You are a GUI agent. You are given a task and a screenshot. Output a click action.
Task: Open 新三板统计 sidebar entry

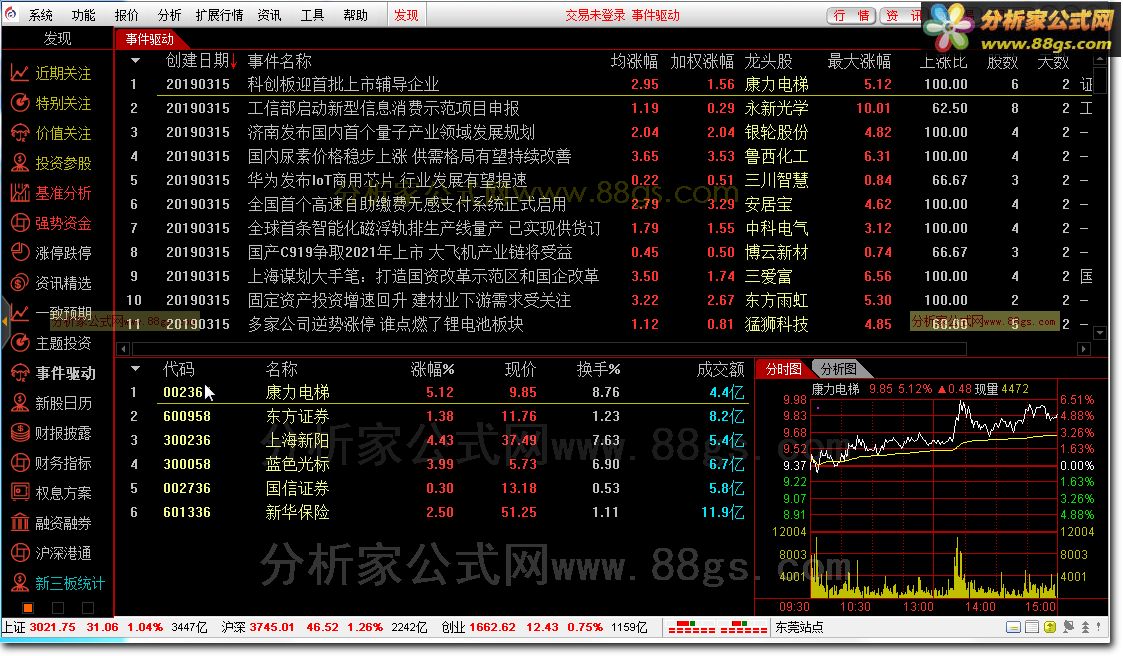[57, 583]
